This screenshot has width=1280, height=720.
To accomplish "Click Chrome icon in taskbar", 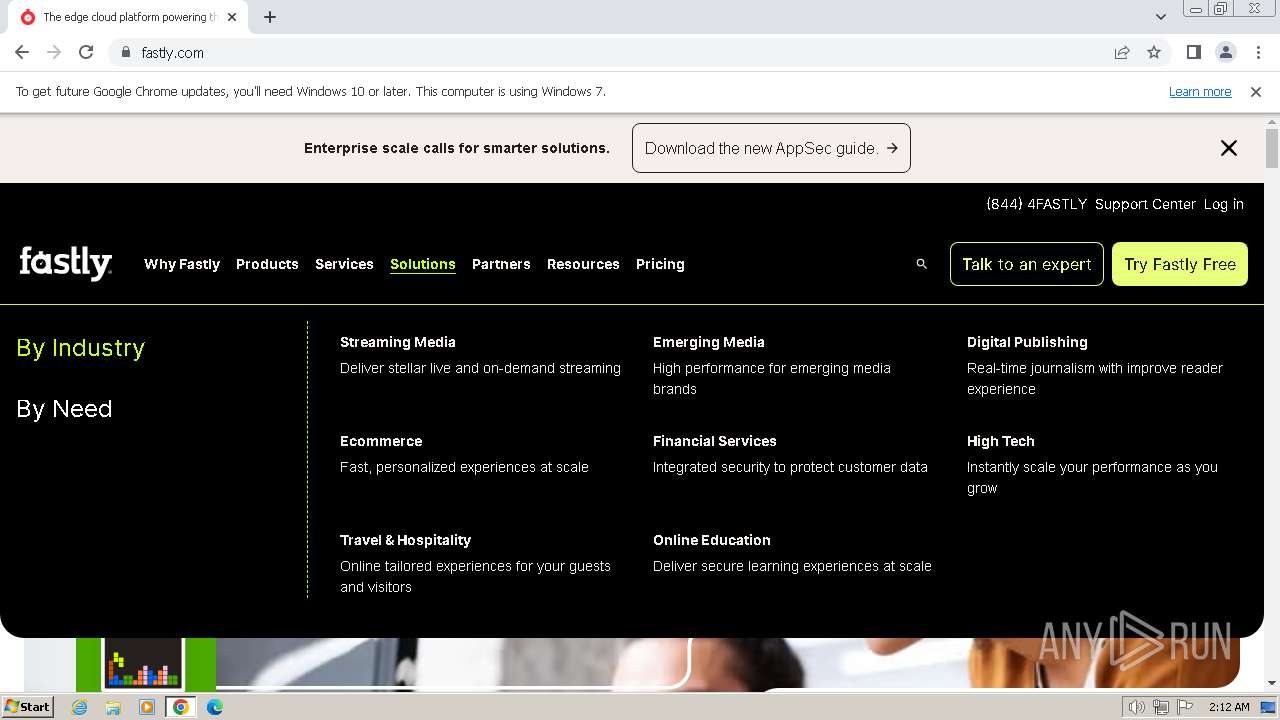I will [181, 707].
